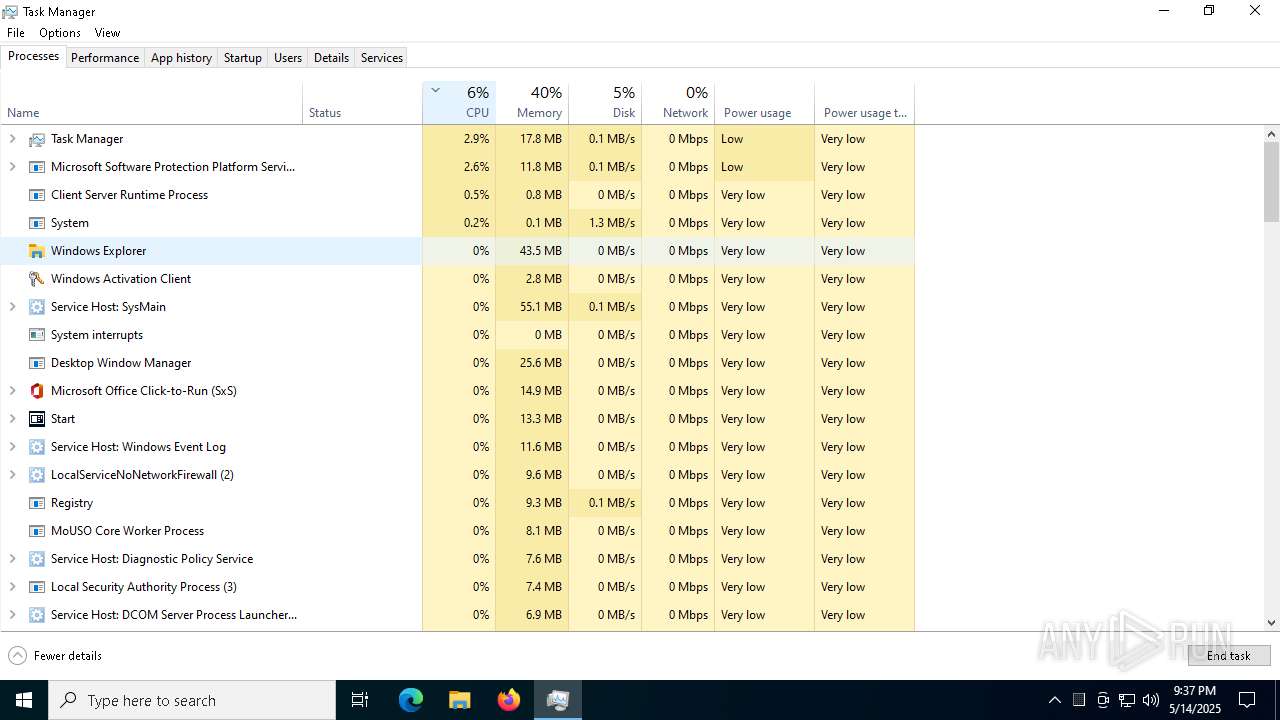
Task: Click the Windows Explorer folder icon
Action: click(x=37, y=251)
